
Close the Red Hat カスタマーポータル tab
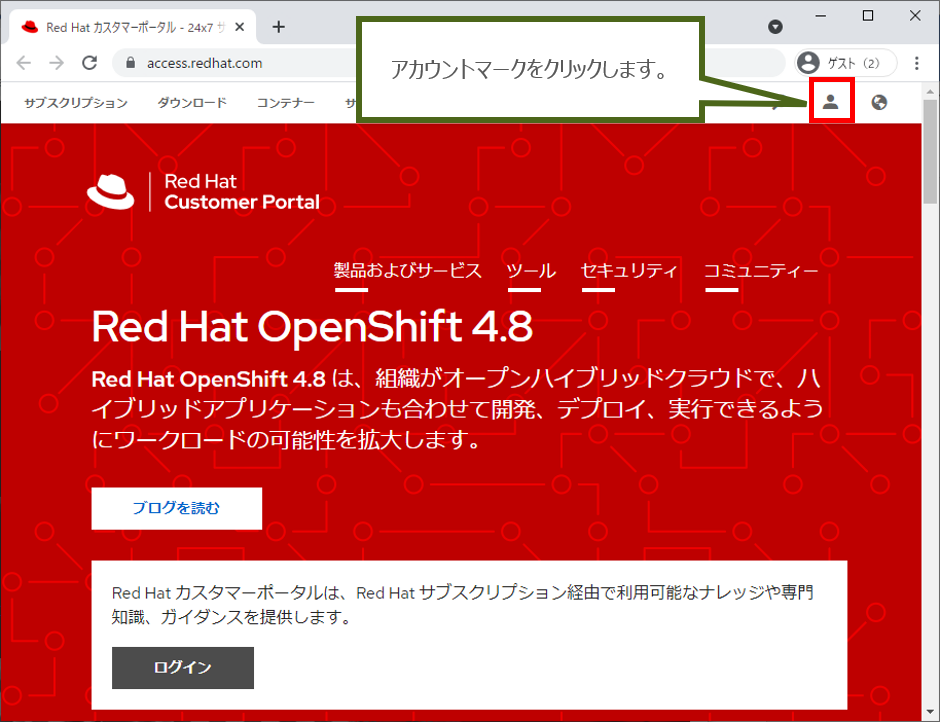[239, 27]
